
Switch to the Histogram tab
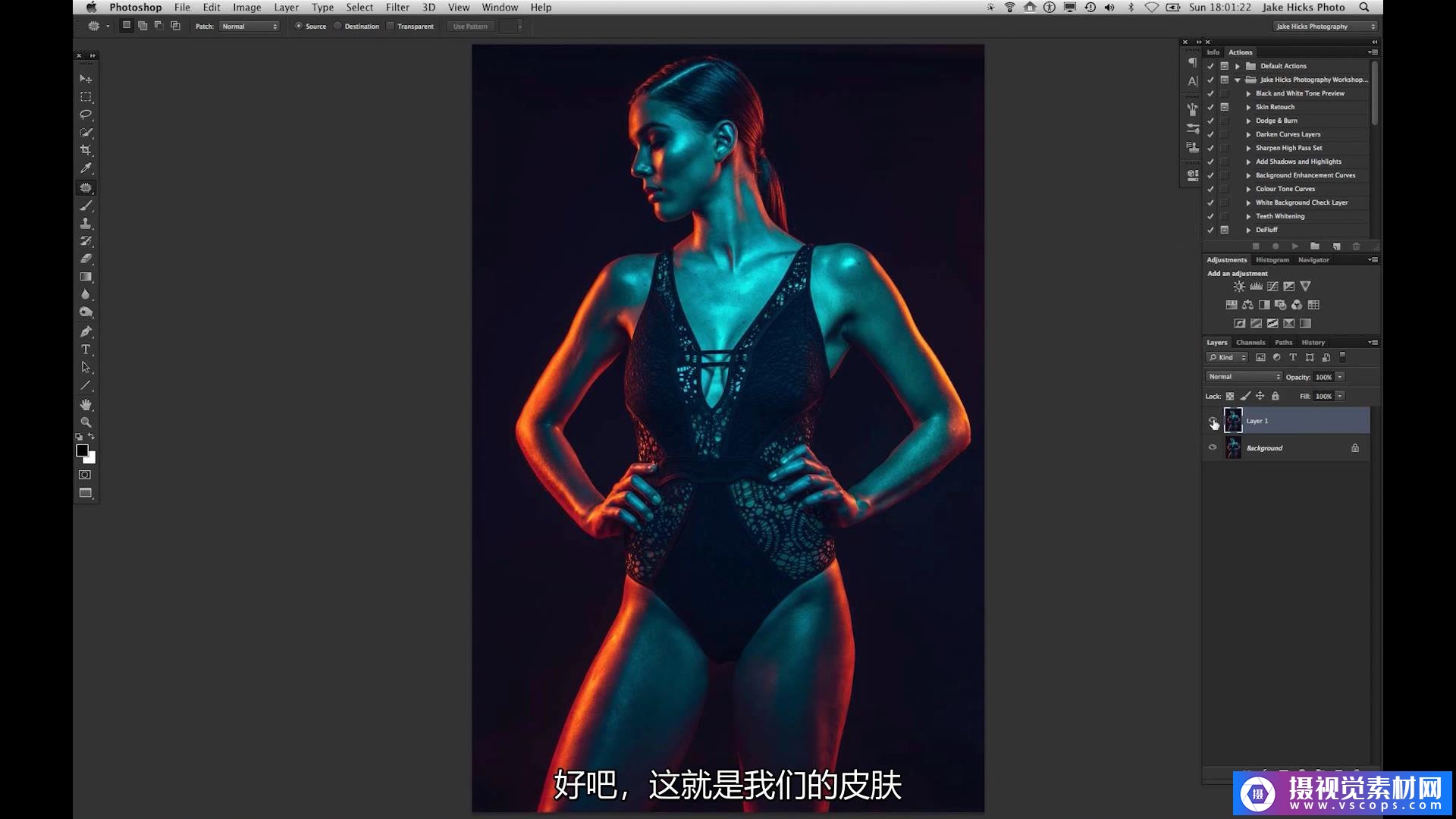pyautogui.click(x=1272, y=260)
